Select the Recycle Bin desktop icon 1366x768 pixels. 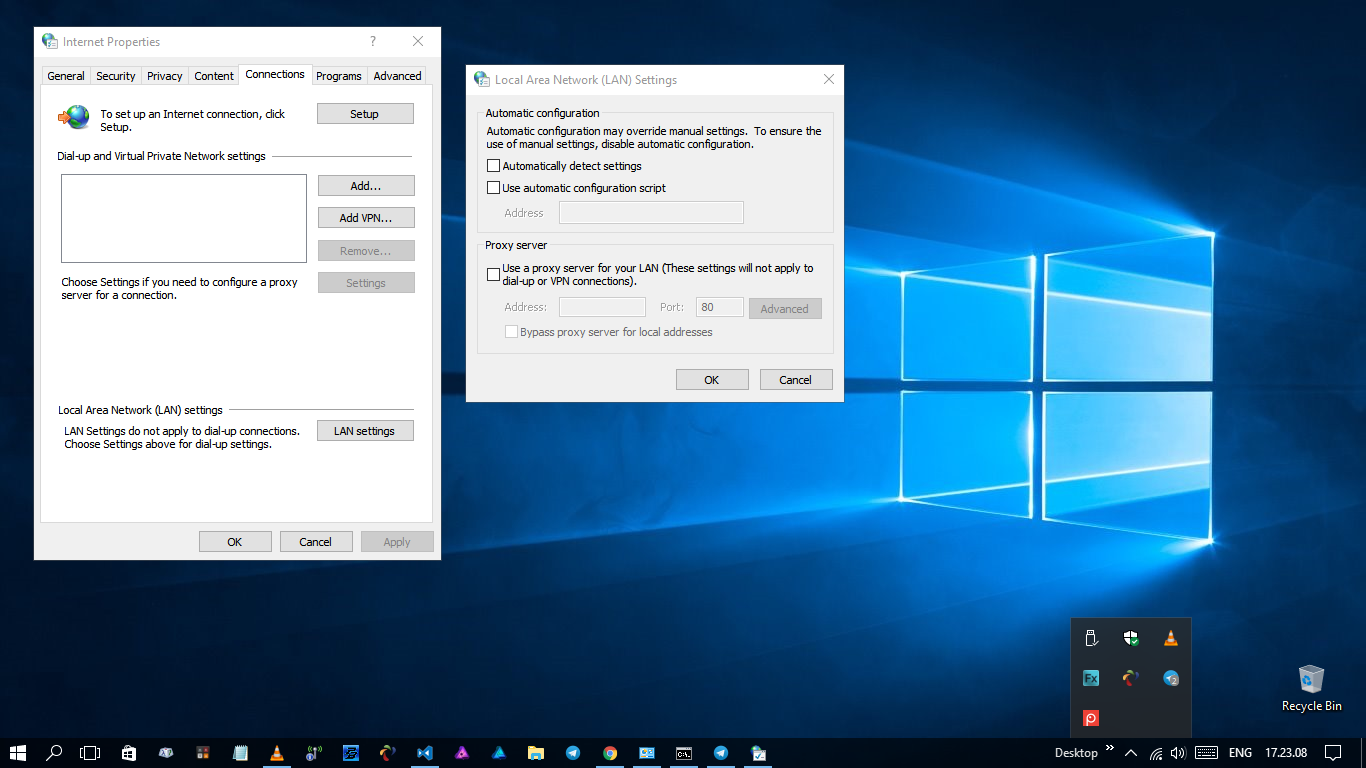click(1311, 688)
